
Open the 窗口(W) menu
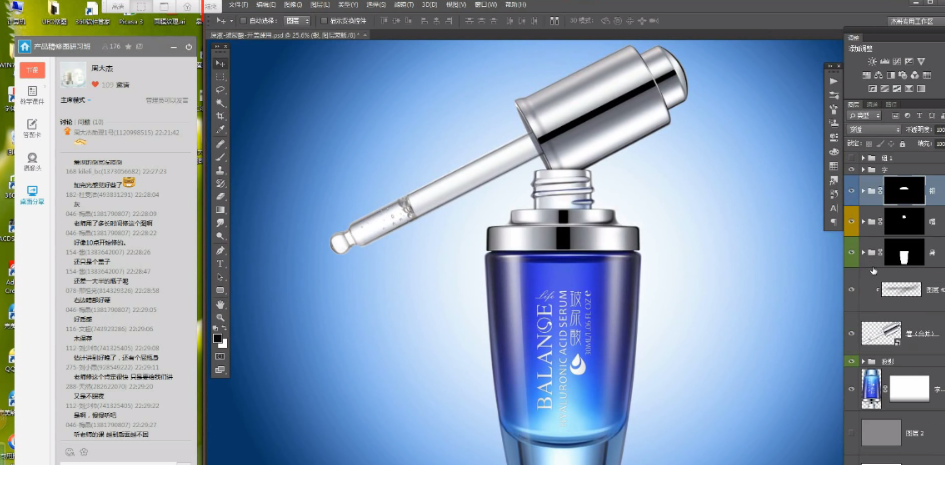[485, 5]
